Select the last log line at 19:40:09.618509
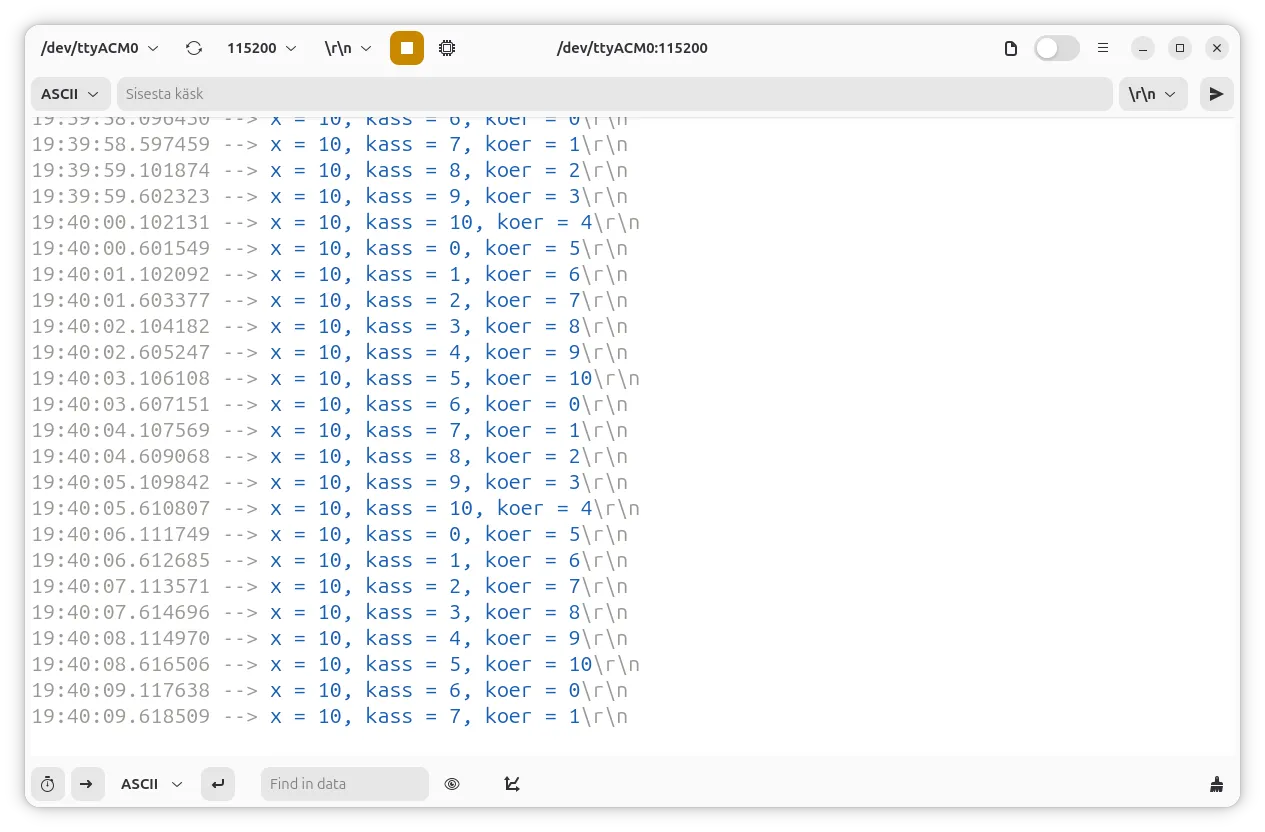This screenshot has height=832, width=1265. (x=330, y=716)
